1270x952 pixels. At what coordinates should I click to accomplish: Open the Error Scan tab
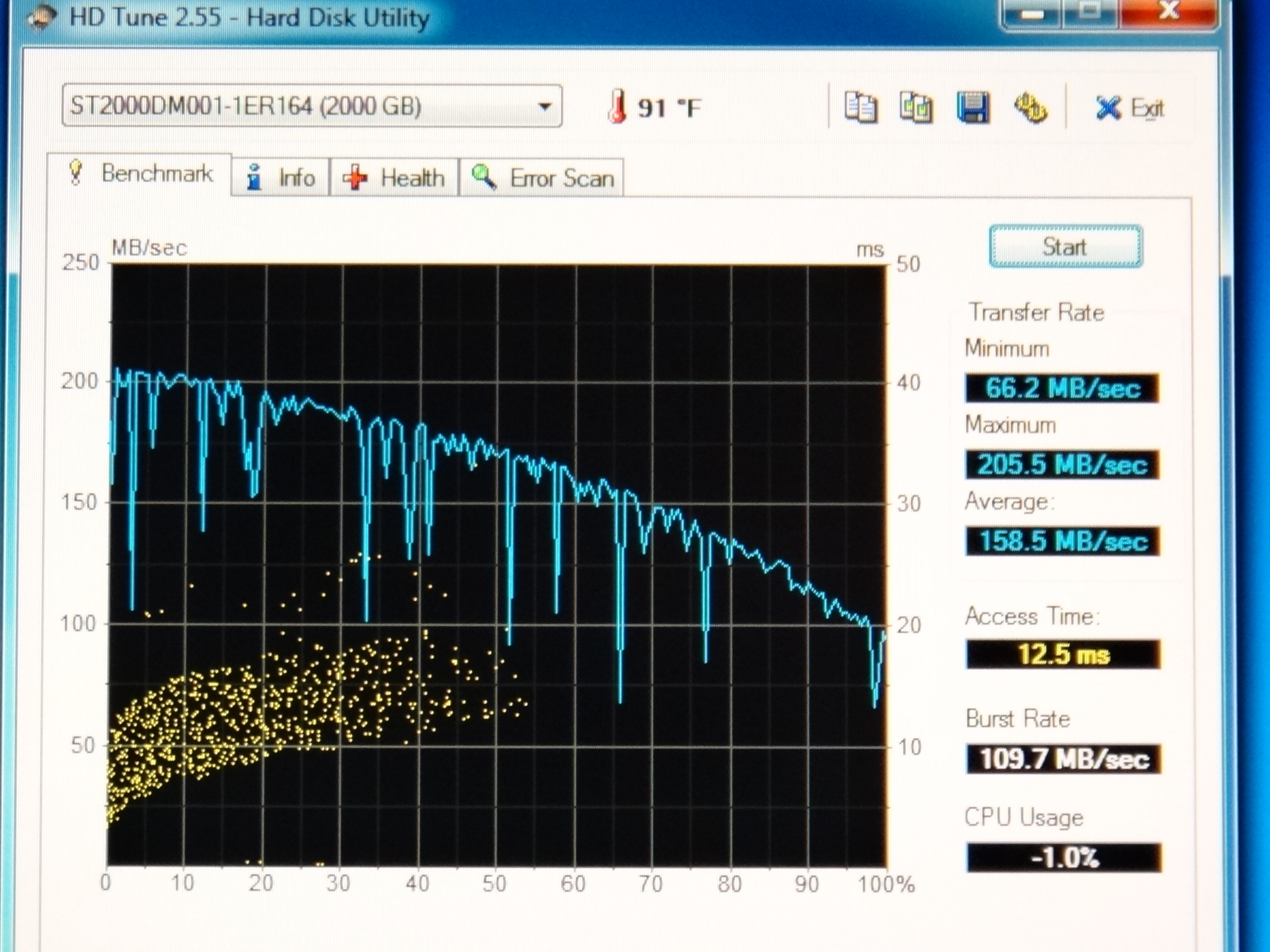coord(541,178)
